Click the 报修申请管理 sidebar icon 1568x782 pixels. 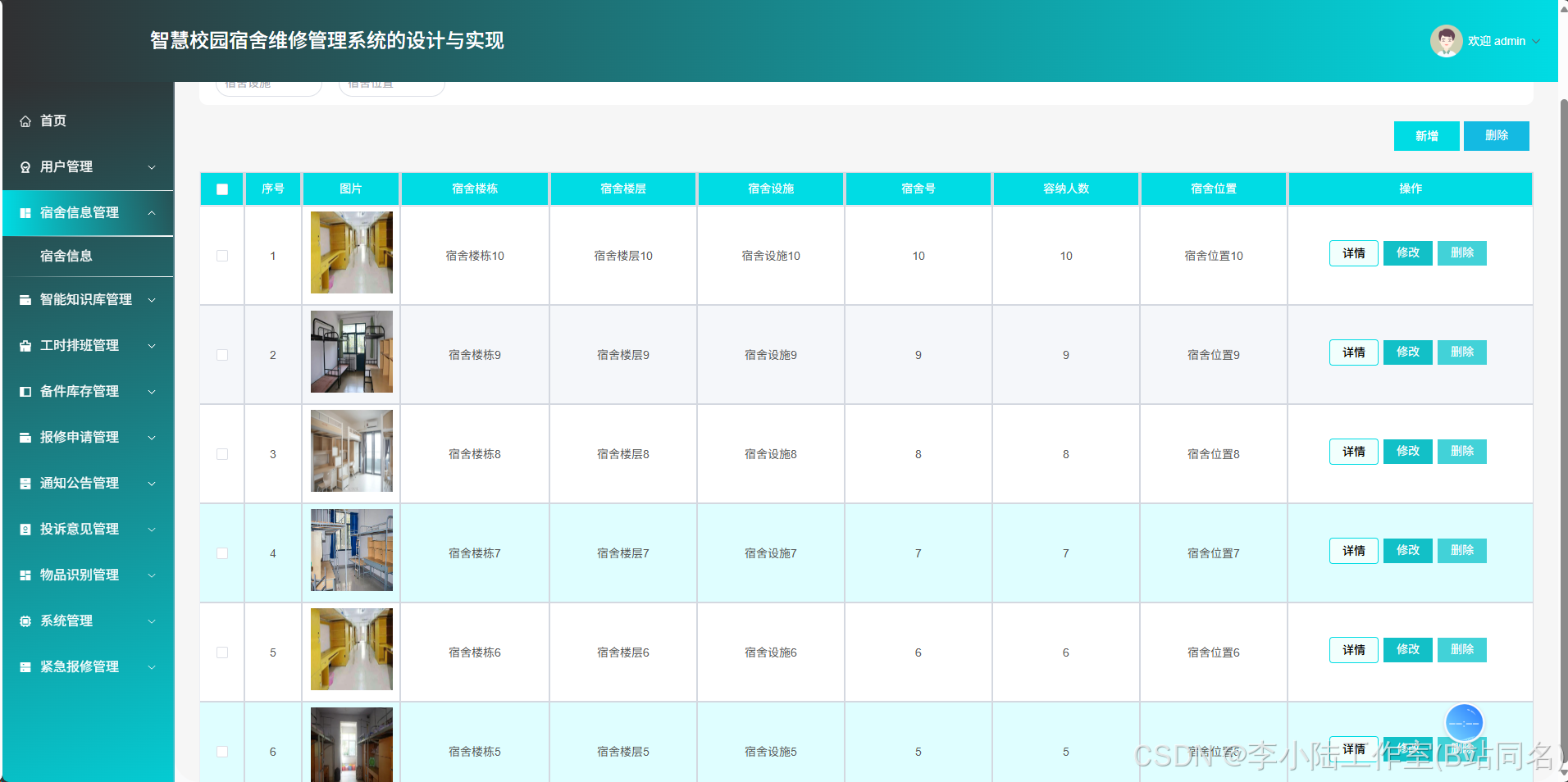click(x=25, y=438)
